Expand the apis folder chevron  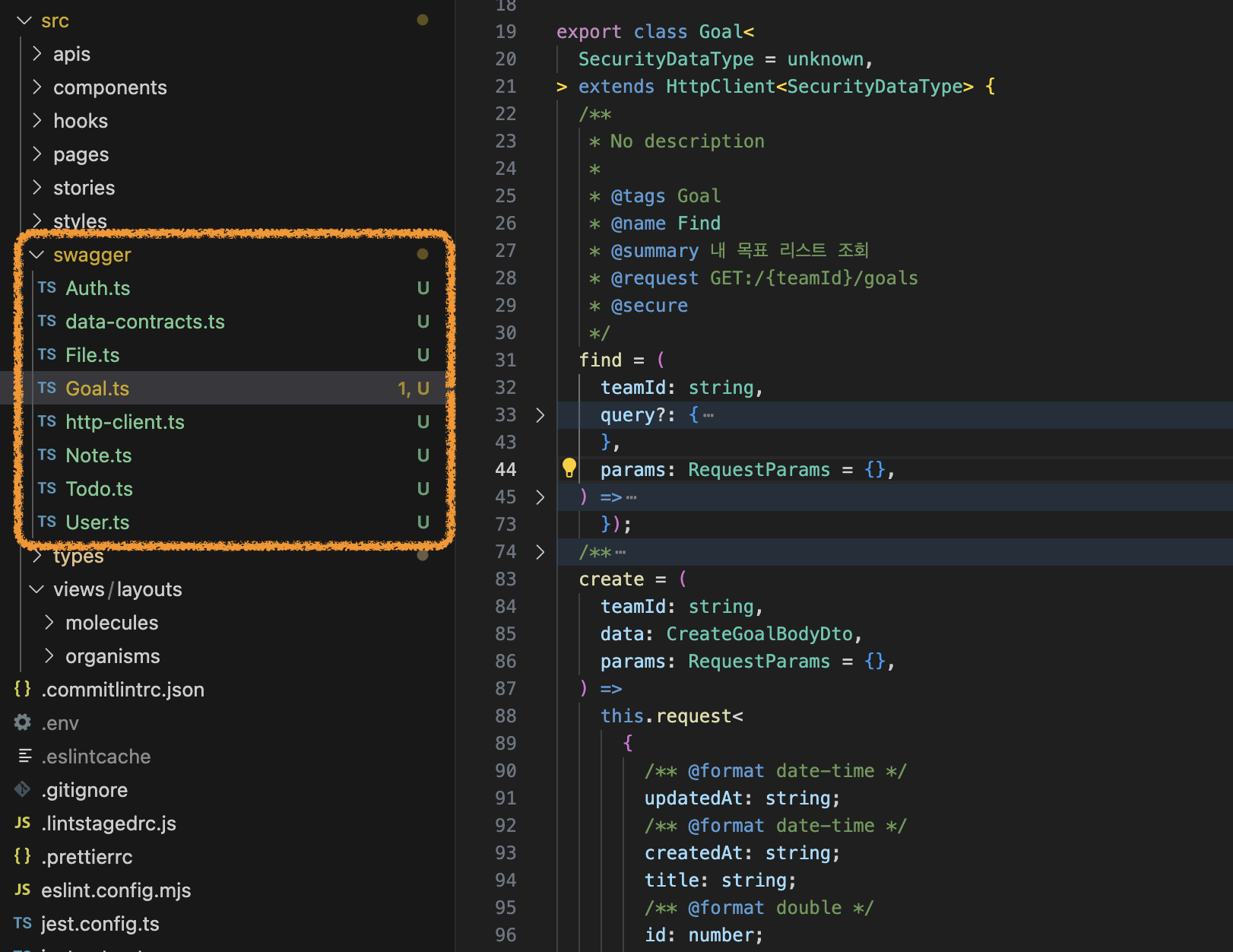[36, 53]
